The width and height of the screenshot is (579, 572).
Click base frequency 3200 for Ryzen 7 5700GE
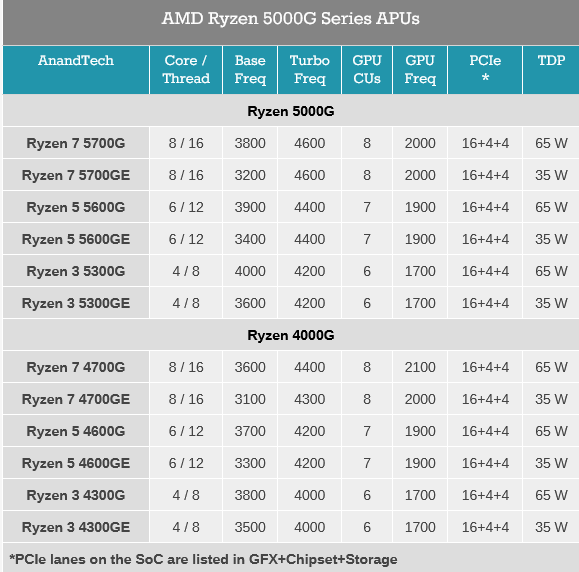pyautogui.click(x=250, y=175)
